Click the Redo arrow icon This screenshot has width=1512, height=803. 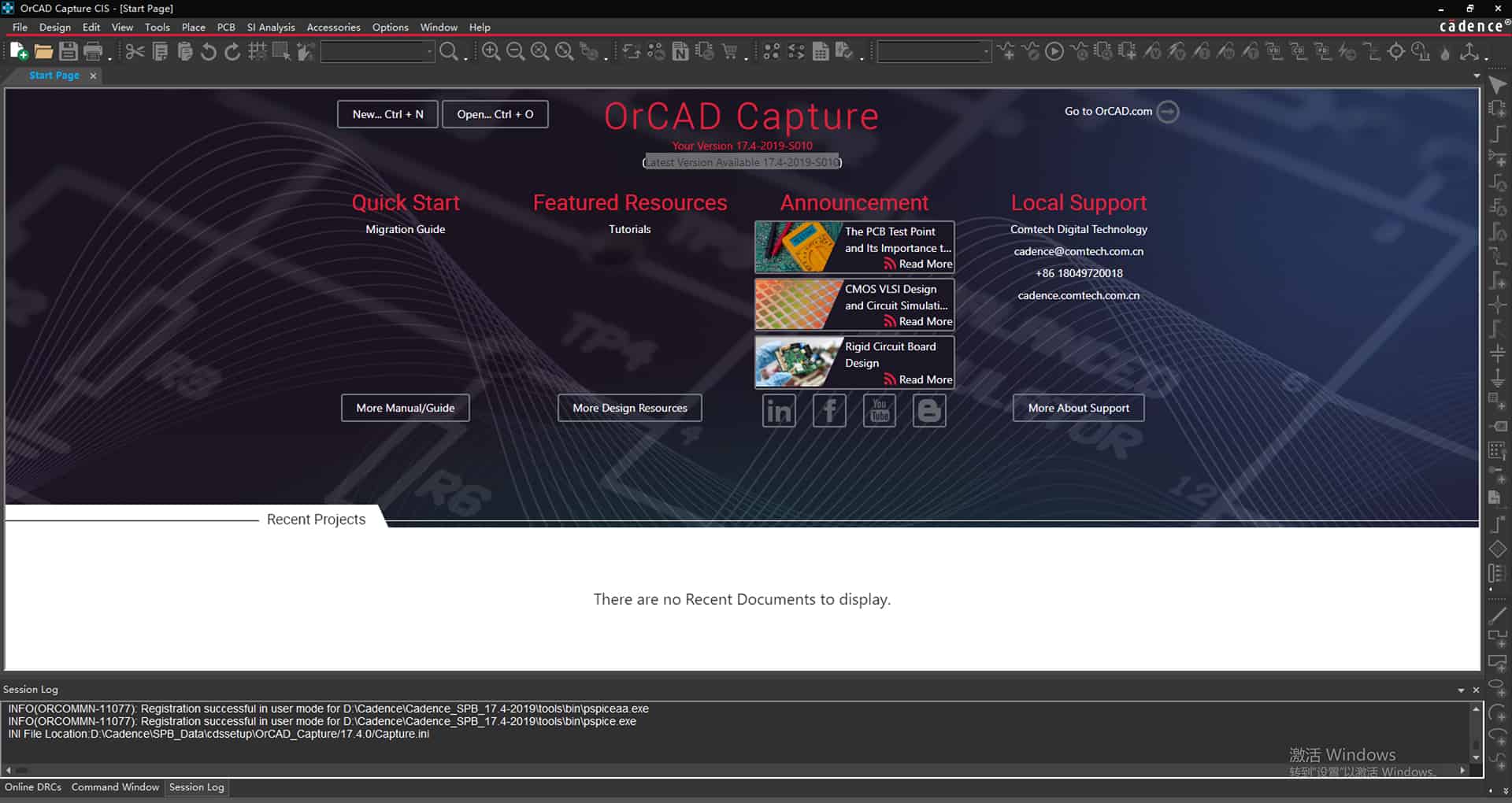(232, 52)
